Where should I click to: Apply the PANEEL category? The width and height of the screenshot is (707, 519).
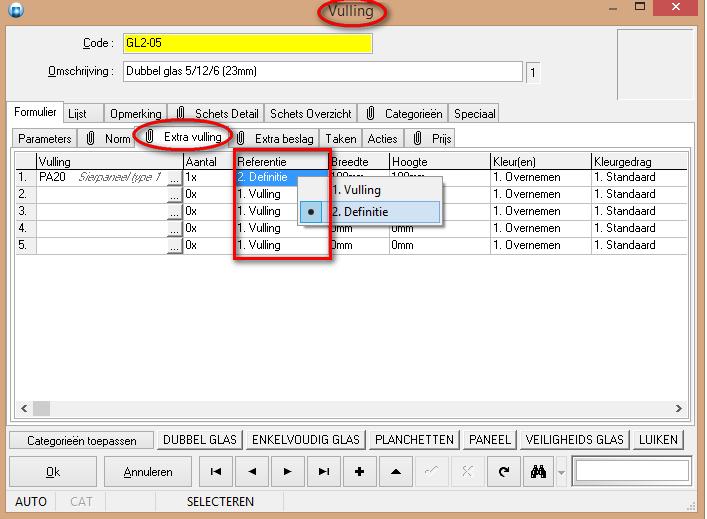(490, 440)
